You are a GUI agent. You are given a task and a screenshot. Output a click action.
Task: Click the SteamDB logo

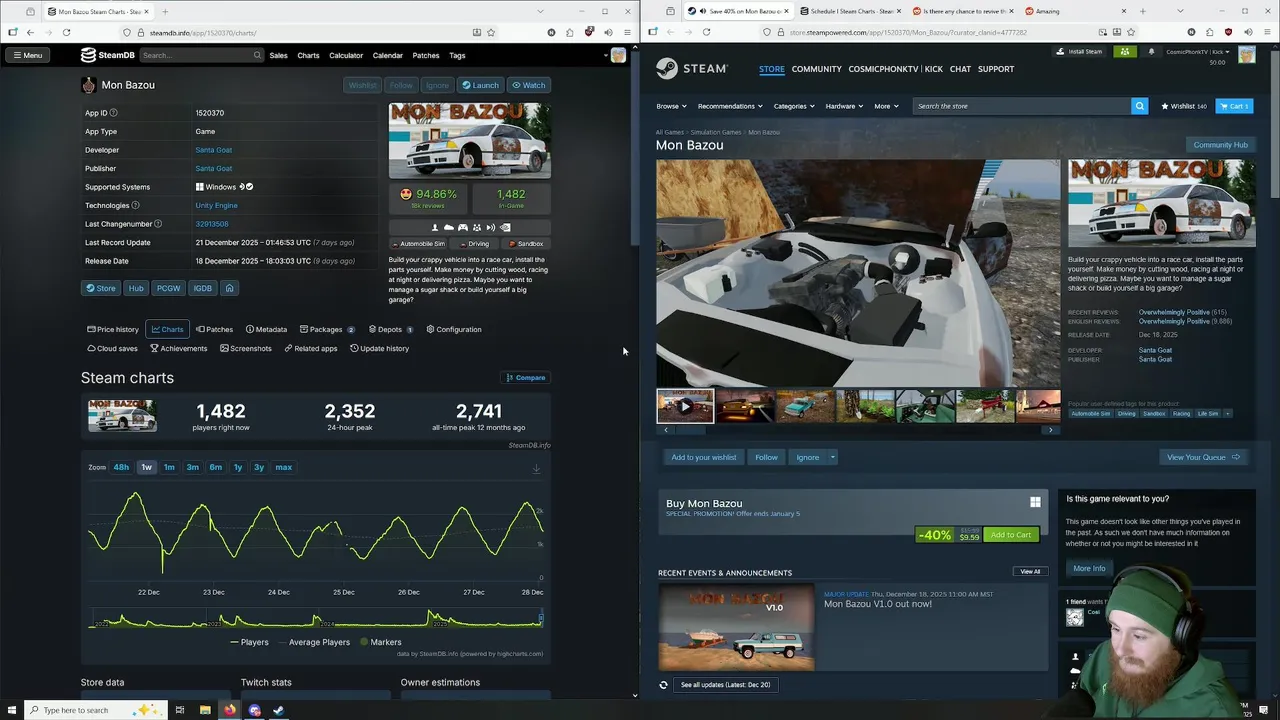coord(108,55)
